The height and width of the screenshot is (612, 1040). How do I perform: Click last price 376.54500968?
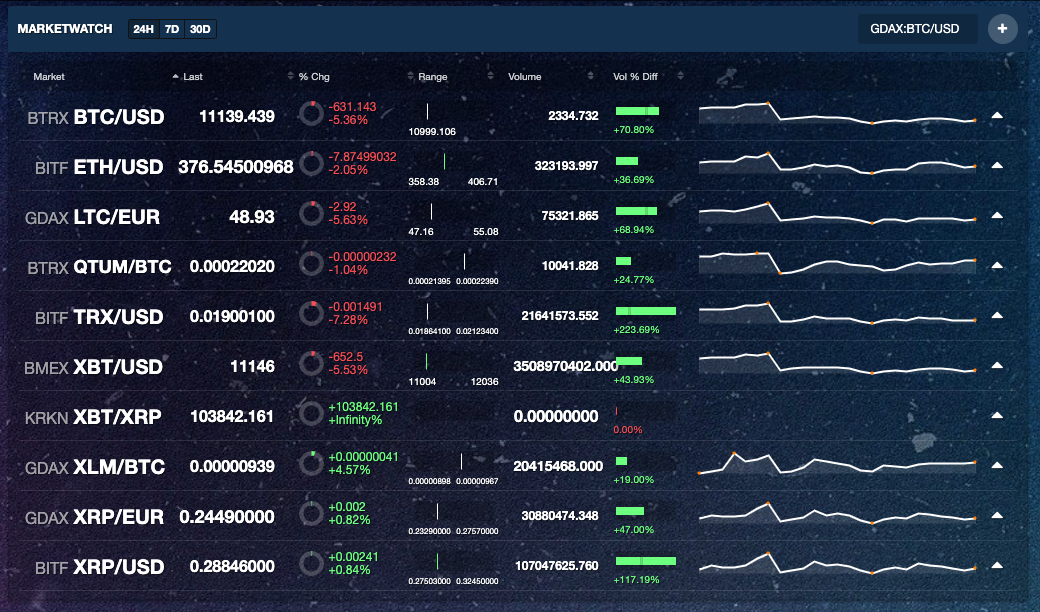[235, 166]
